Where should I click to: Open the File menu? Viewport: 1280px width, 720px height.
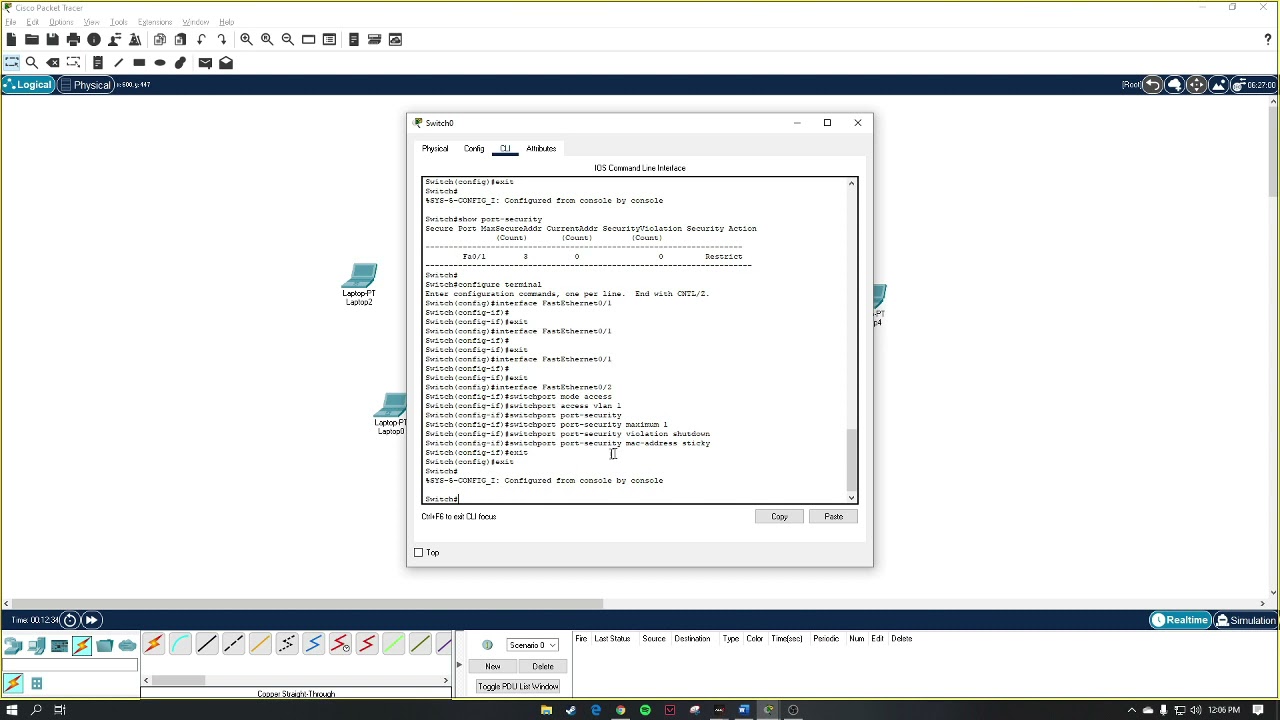click(x=10, y=22)
